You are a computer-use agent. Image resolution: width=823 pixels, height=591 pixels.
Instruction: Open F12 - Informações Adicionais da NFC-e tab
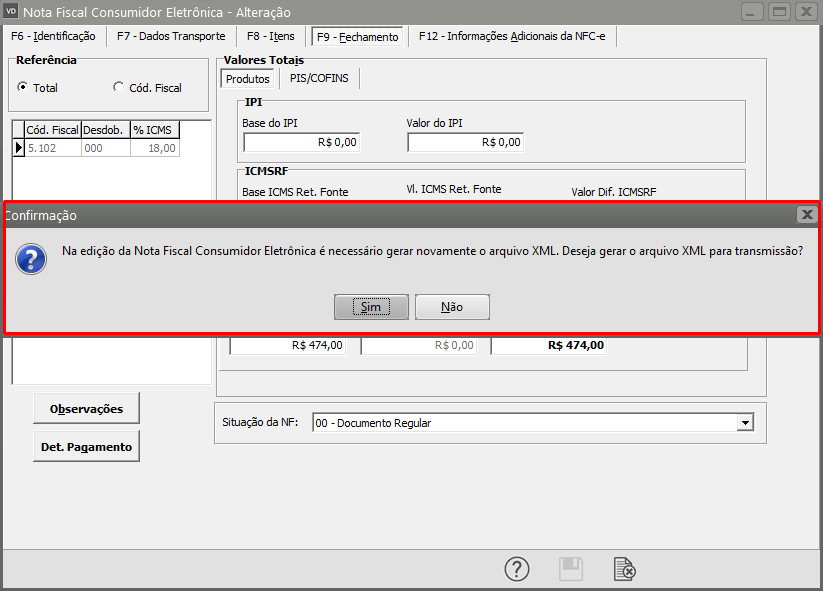click(514, 37)
